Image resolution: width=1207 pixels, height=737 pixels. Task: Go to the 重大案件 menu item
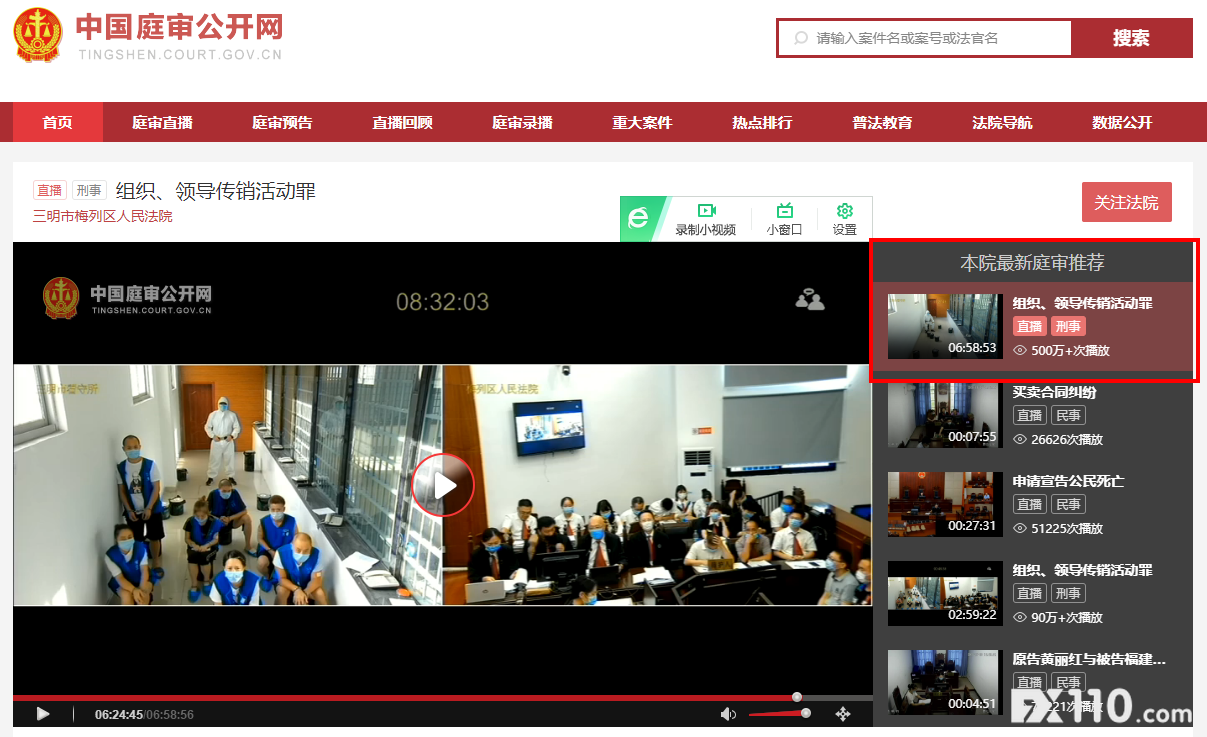coord(642,123)
